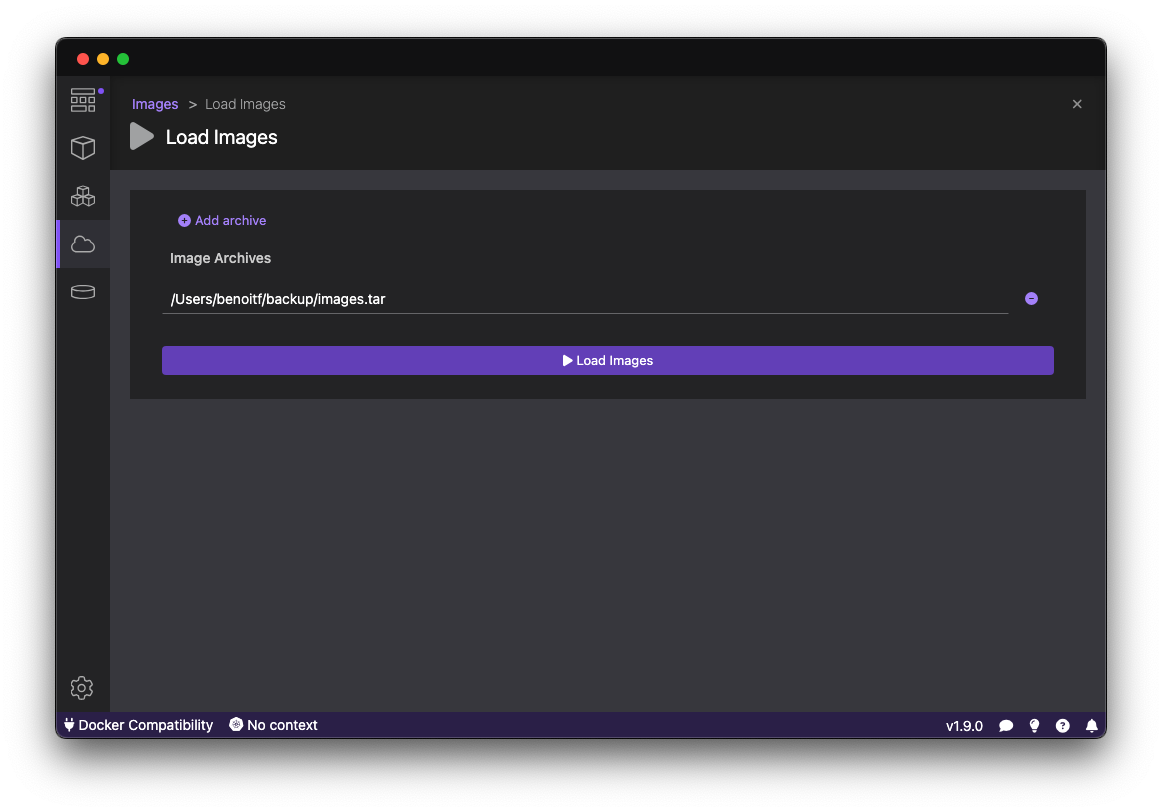Open the Dashboard from the sidebar
Image resolution: width=1162 pixels, height=812 pixels.
(x=83, y=100)
